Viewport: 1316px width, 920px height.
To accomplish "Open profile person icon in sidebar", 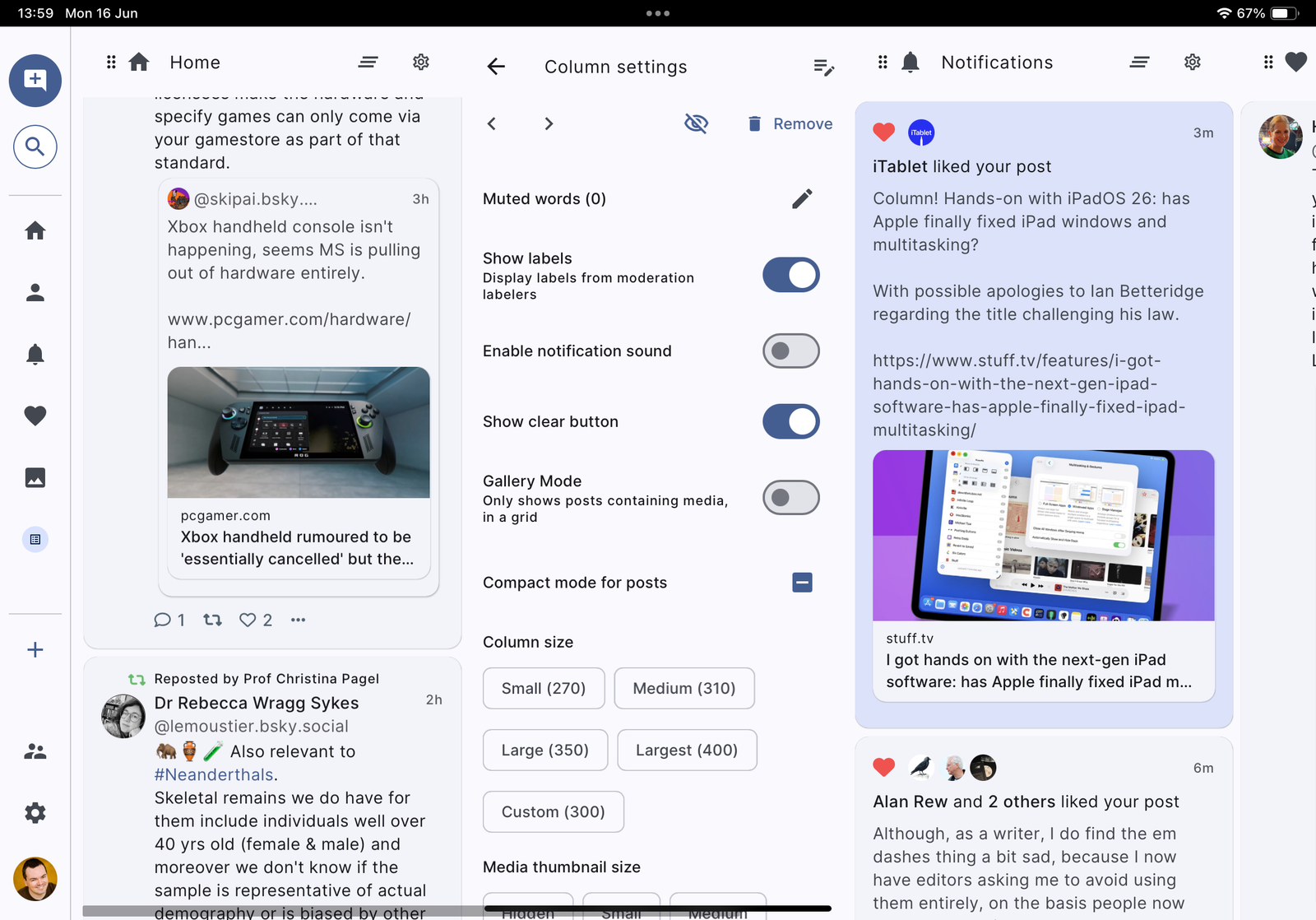I will pyautogui.click(x=35, y=292).
